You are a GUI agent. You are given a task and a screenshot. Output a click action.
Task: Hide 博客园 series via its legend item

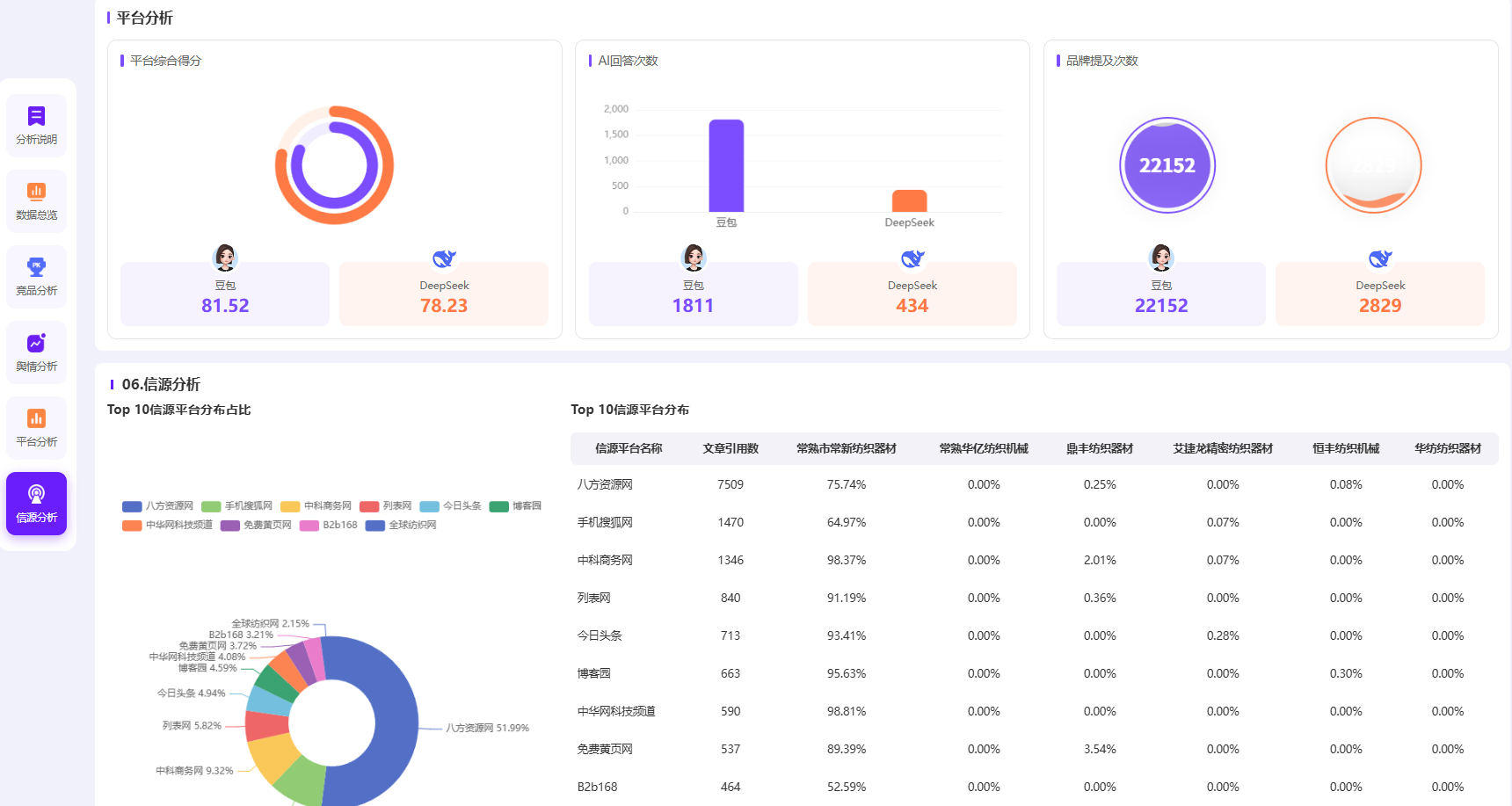[516, 506]
